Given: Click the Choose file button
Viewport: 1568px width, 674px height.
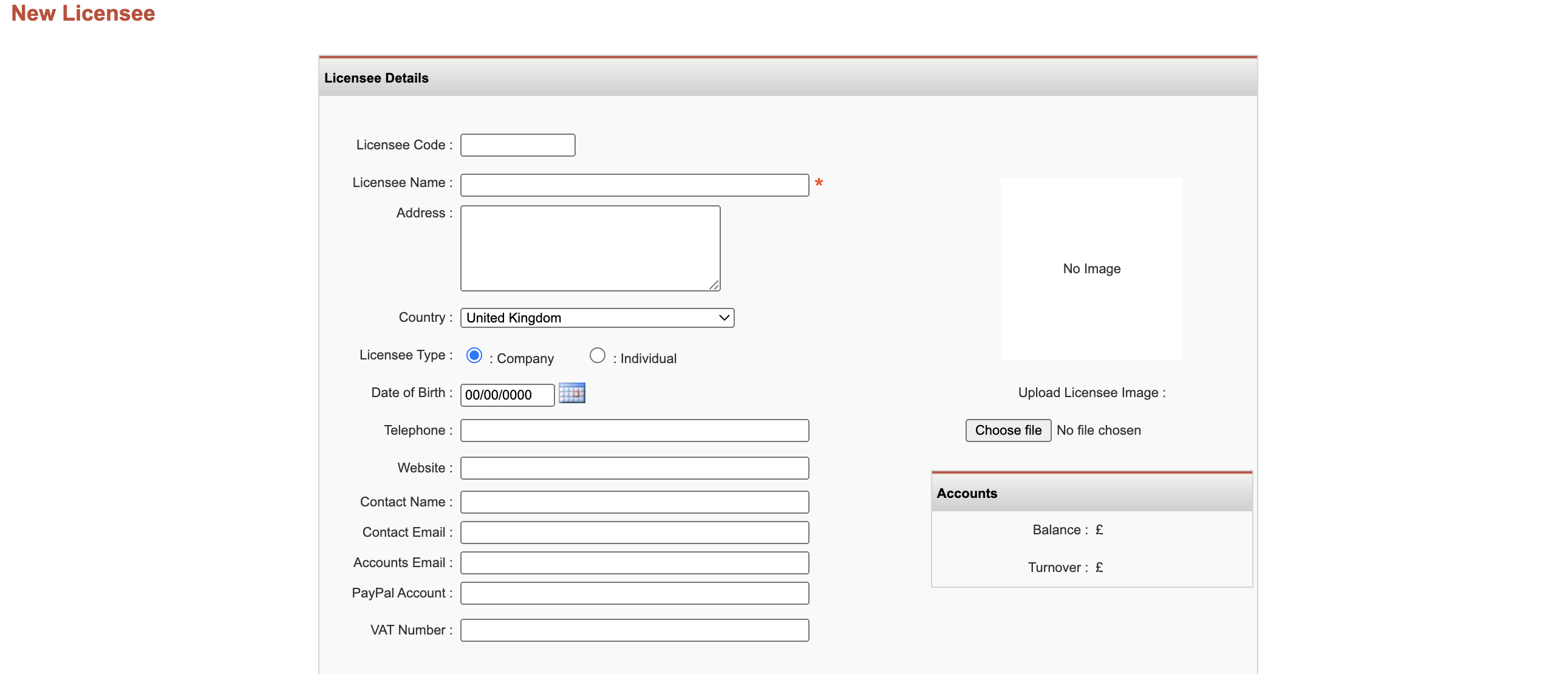Looking at the screenshot, I should [1008, 431].
